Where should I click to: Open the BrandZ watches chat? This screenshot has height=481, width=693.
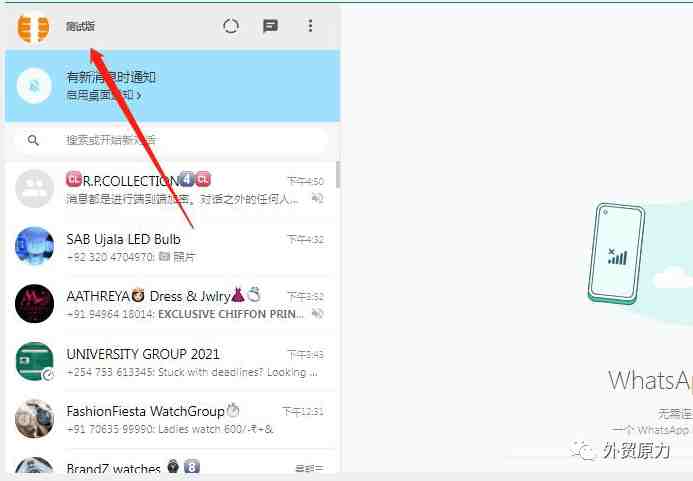pos(171,462)
